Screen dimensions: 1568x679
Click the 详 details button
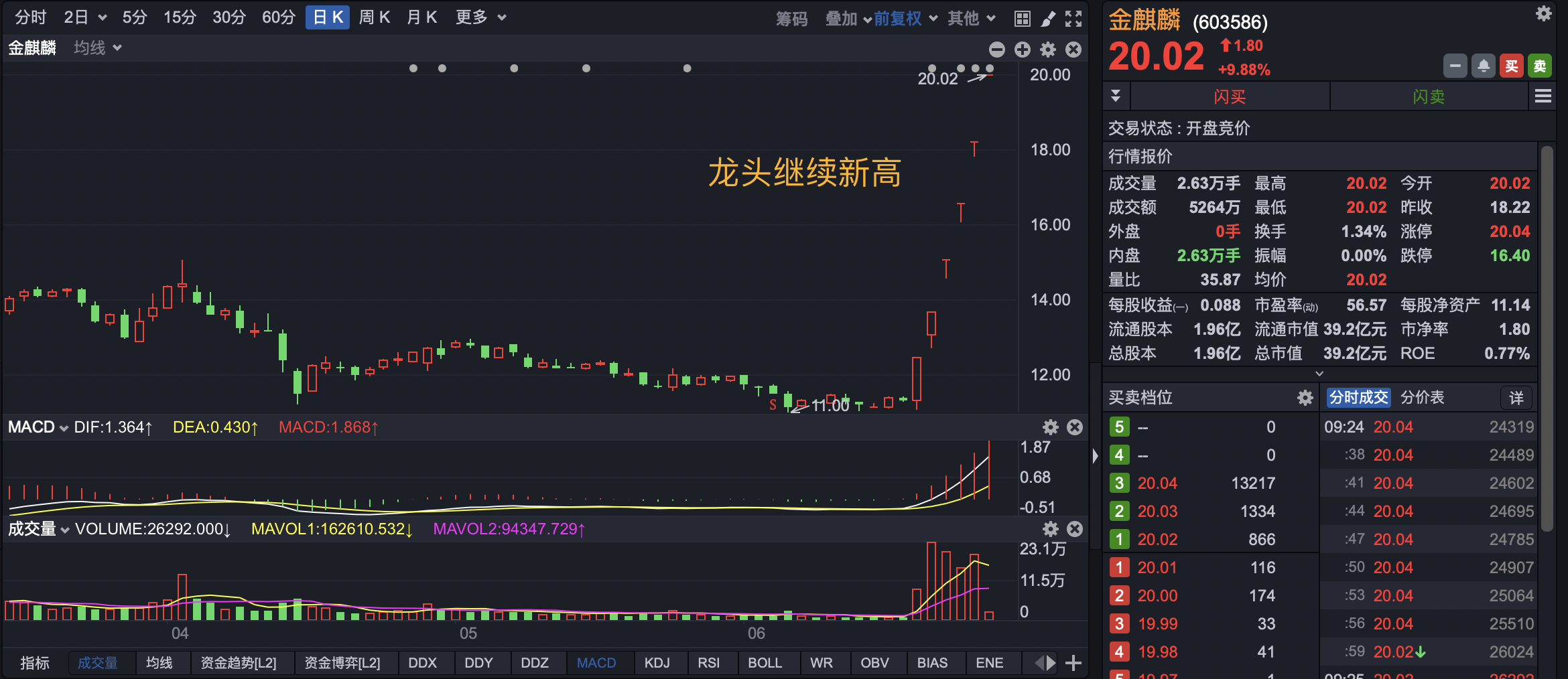tap(1516, 398)
